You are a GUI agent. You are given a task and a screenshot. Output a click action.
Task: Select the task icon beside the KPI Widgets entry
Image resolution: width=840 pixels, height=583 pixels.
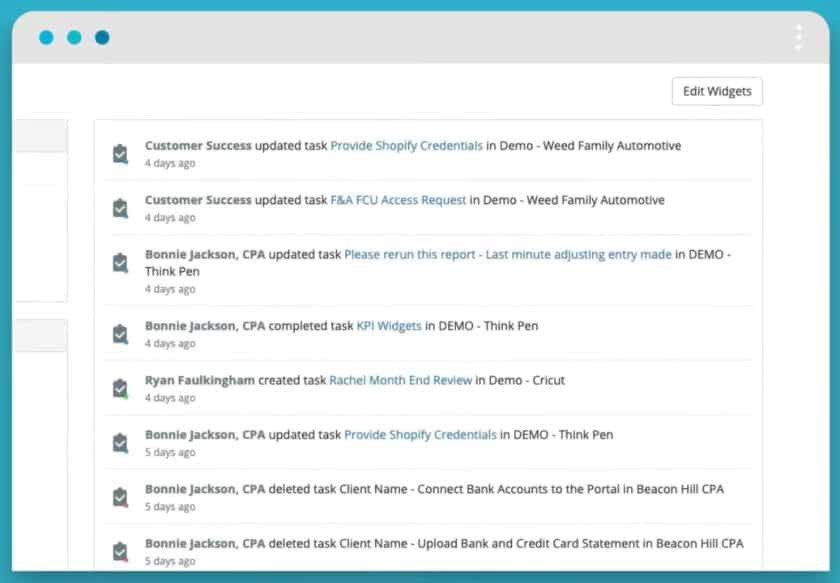(121, 334)
